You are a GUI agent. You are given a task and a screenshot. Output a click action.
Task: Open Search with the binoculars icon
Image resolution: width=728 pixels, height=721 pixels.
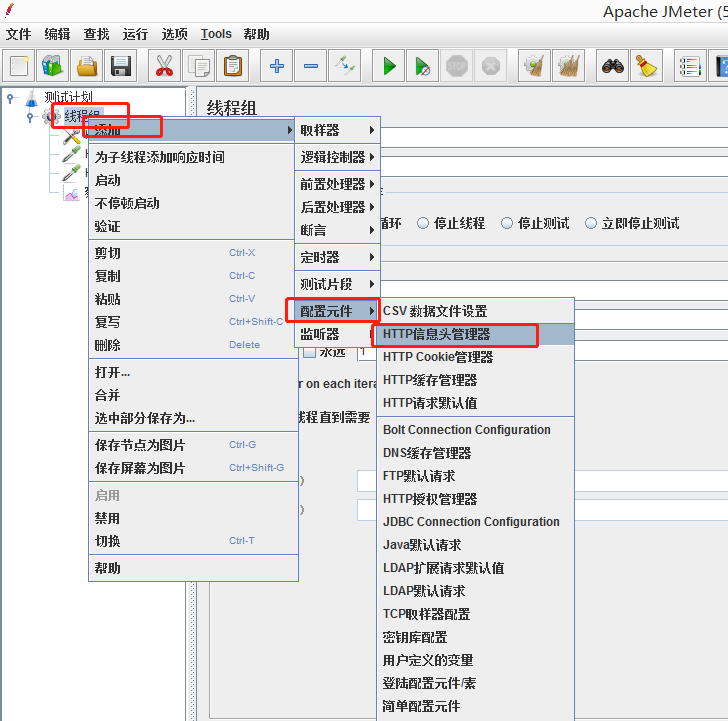pyautogui.click(x=612, y=66)
